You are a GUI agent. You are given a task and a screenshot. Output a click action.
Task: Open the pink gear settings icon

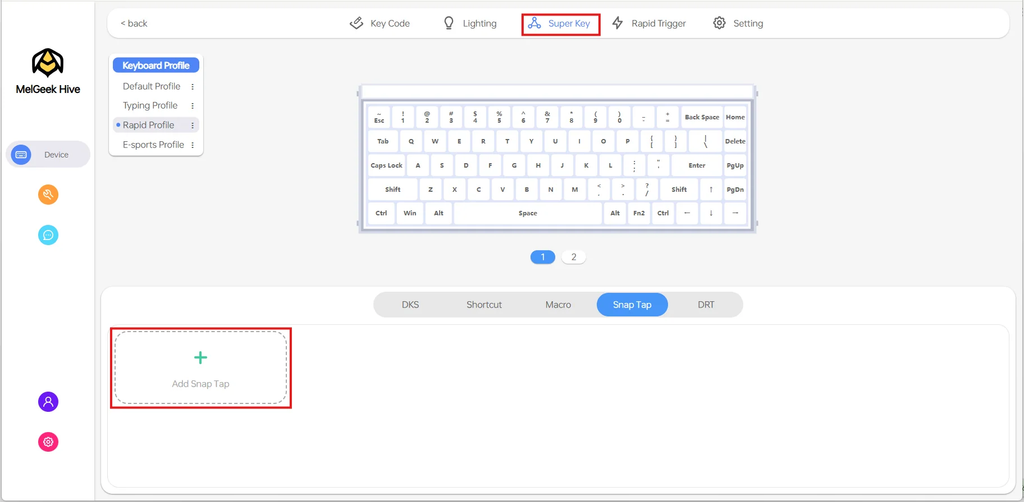tap(48, 442)
